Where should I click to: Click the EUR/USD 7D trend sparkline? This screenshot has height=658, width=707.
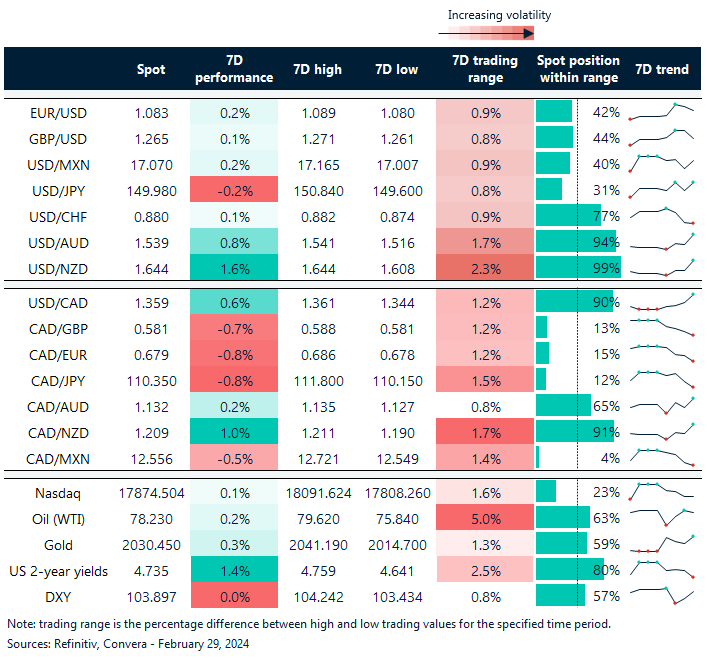pyautogui.click(x=663, y=111)
